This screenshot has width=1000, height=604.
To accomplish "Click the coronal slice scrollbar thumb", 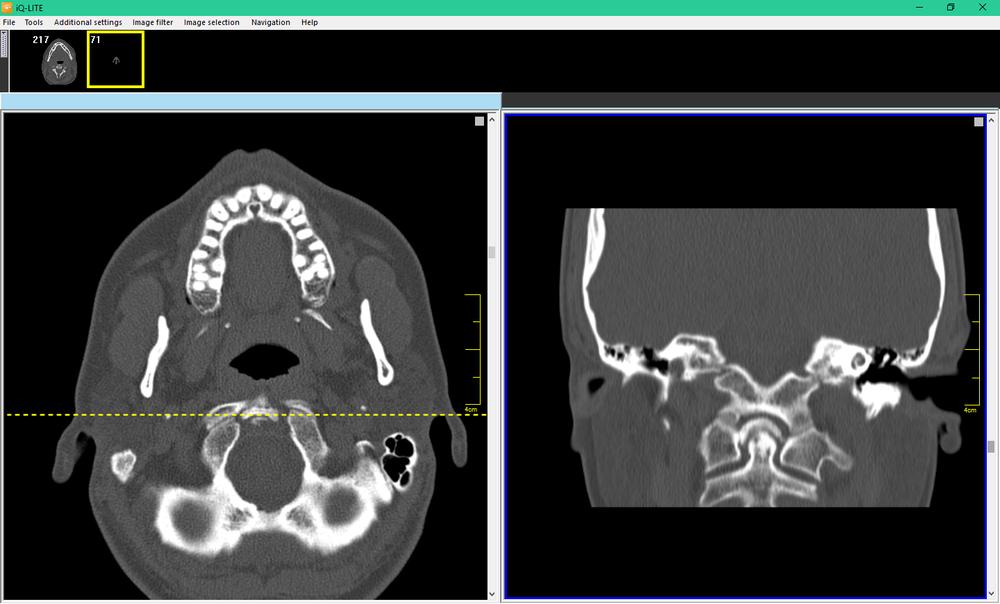I will point(992,447).
